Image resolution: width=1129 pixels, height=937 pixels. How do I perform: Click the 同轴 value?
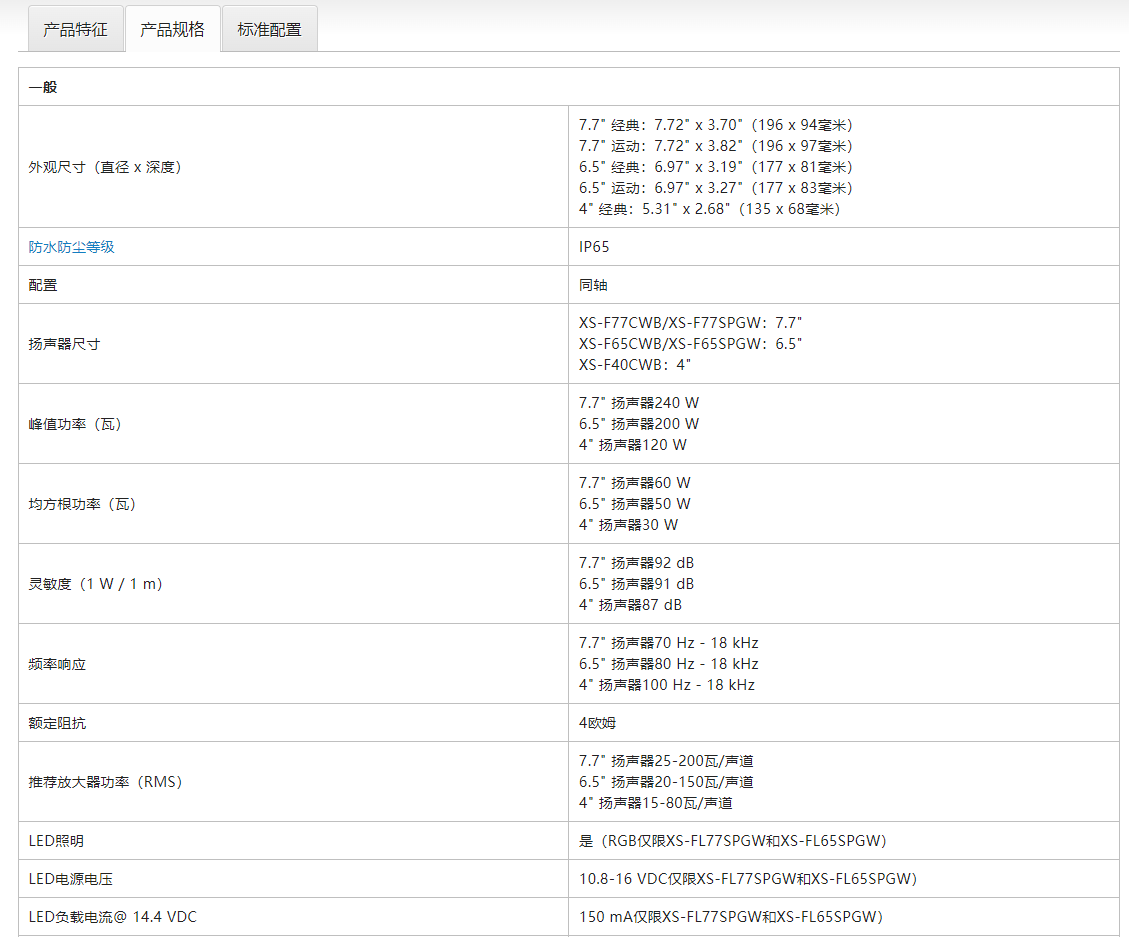pyautogui.click(x=593, y=285)
